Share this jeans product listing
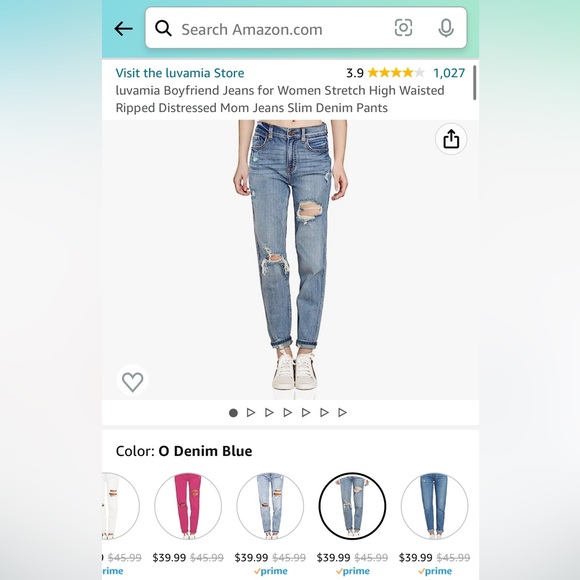The height and width of the screenshot is (580, 580). click(451, 139)
